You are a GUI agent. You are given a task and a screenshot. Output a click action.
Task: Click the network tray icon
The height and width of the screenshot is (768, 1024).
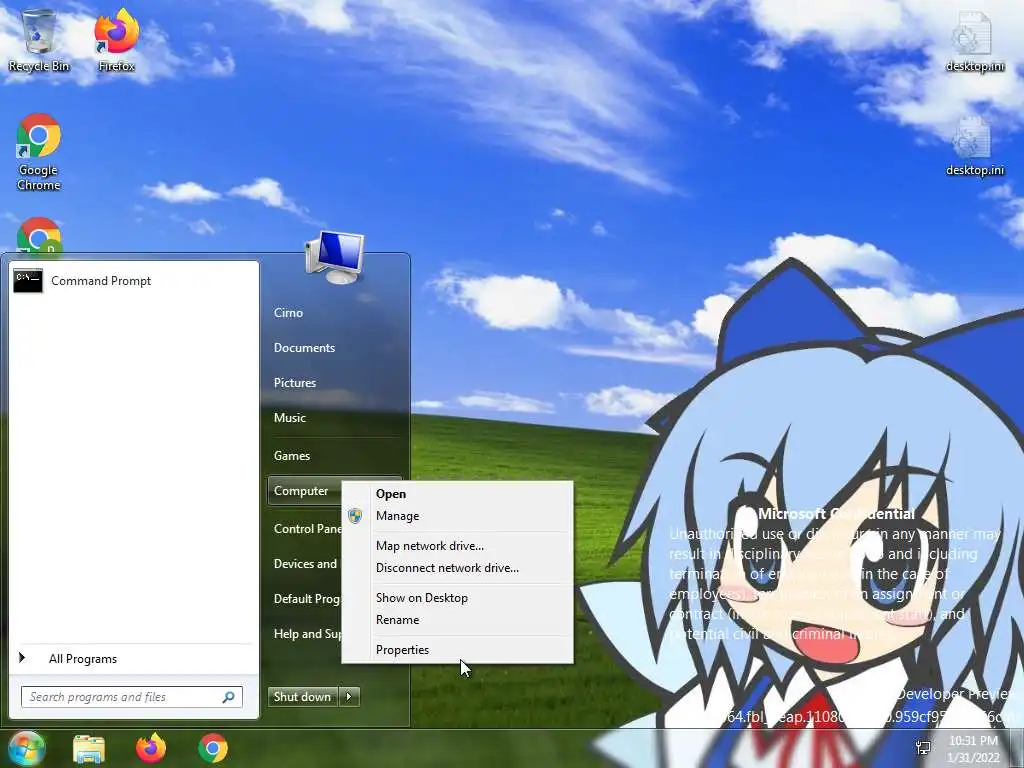923,748
